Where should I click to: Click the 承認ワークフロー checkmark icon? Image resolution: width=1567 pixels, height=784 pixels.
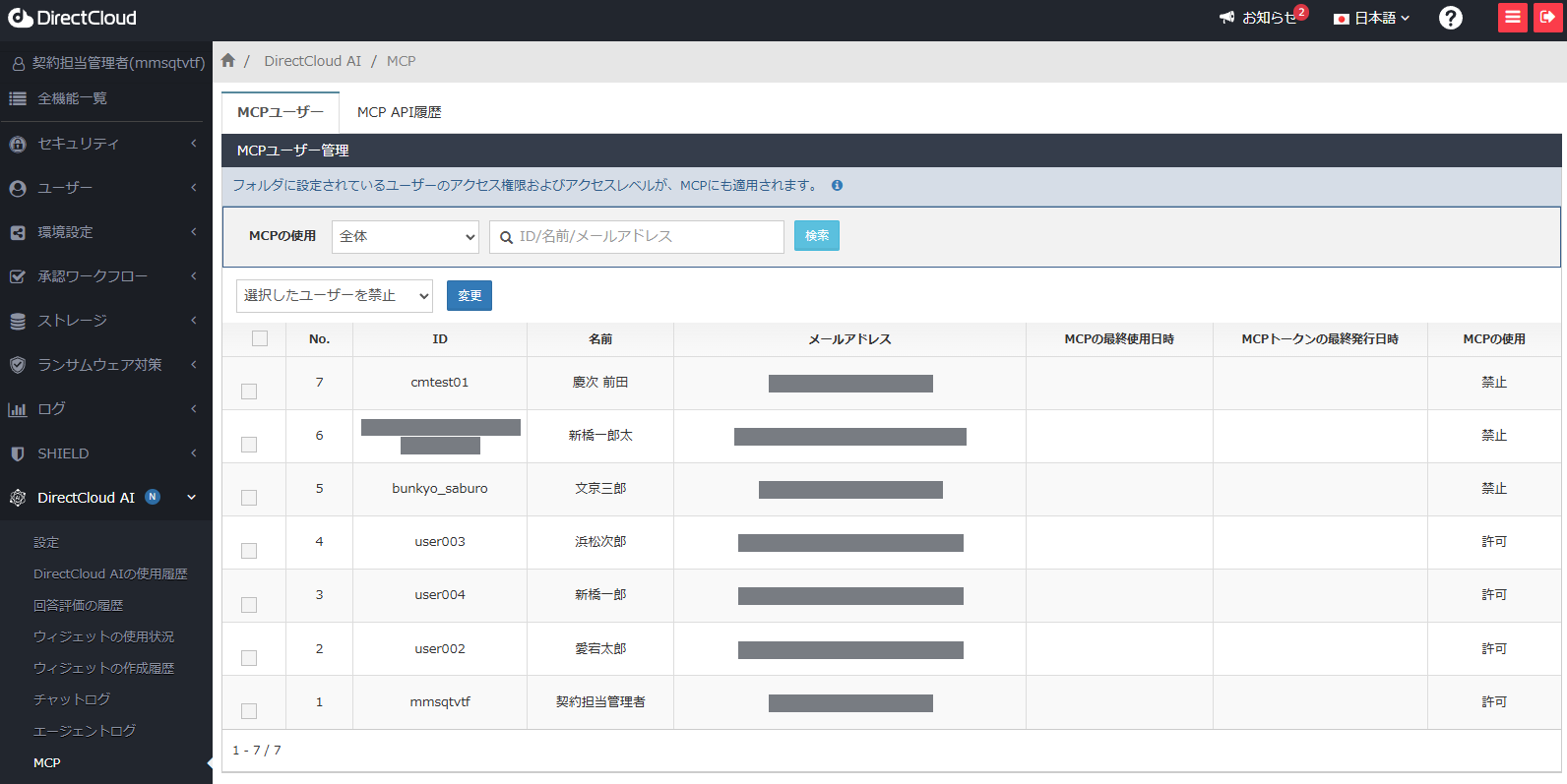click(18, 276)
